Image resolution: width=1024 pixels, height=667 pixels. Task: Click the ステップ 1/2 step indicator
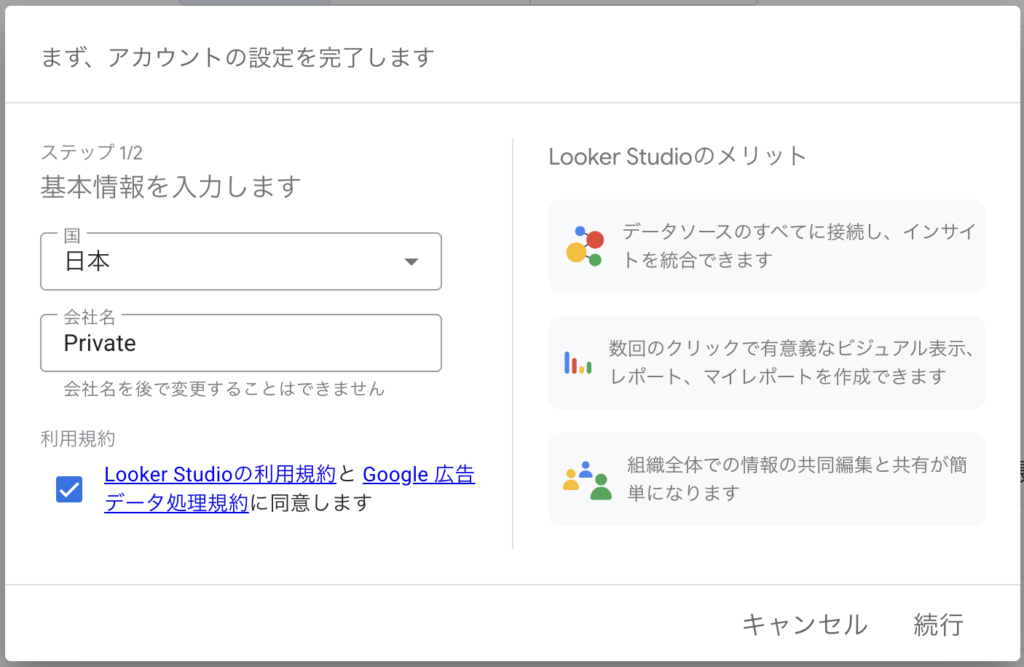(x=92, y=153)
